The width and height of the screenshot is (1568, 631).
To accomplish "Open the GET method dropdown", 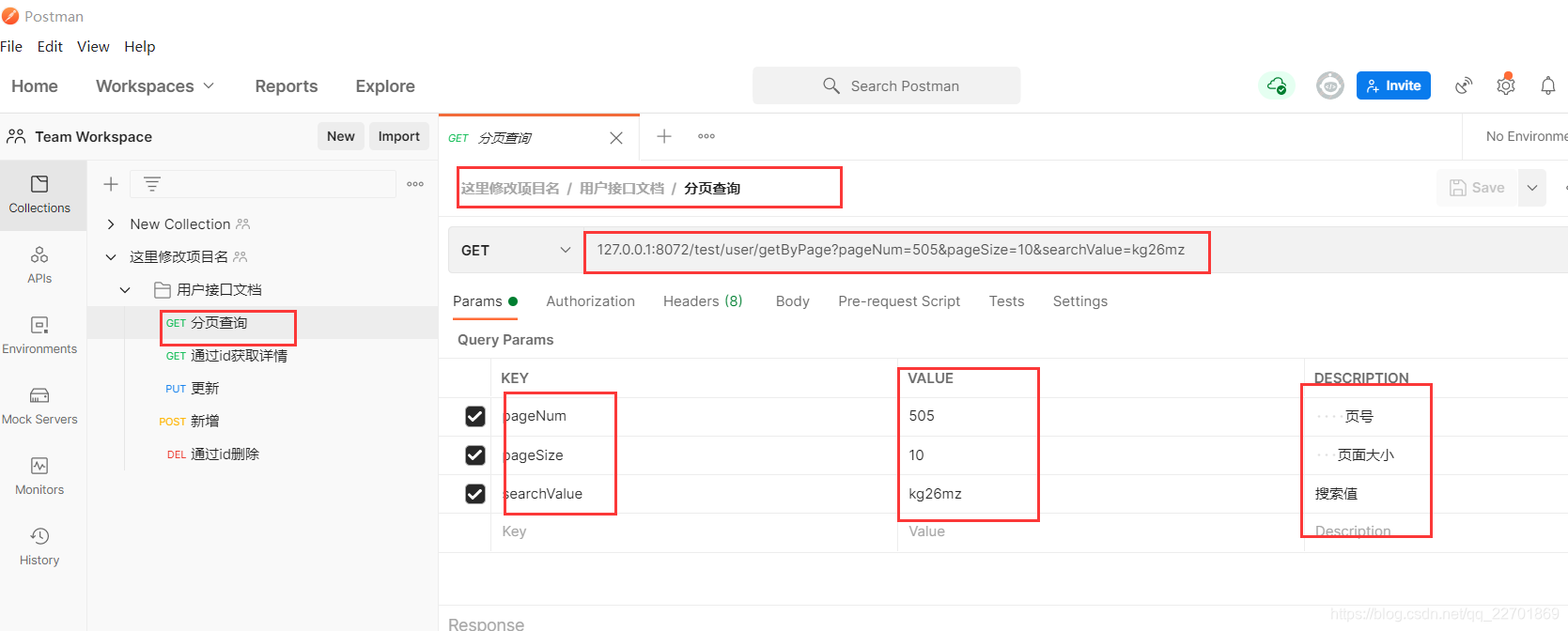I will coord(515,250).
